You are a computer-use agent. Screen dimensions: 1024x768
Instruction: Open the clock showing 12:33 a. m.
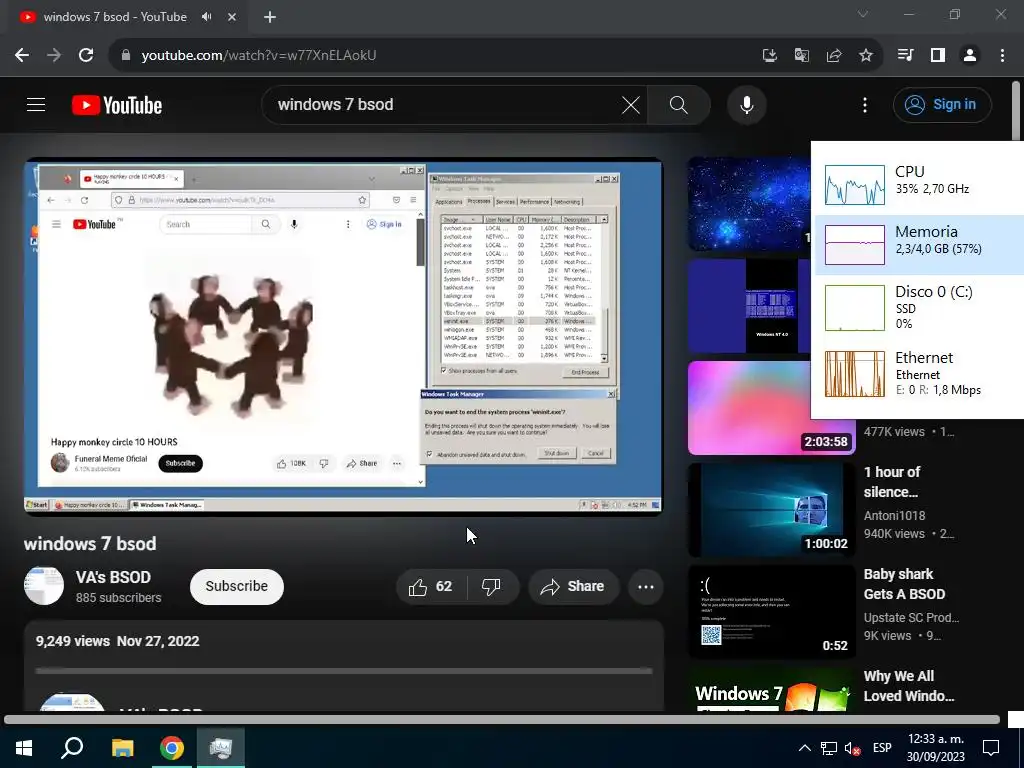pyautogui.click(x=936, y=748)
